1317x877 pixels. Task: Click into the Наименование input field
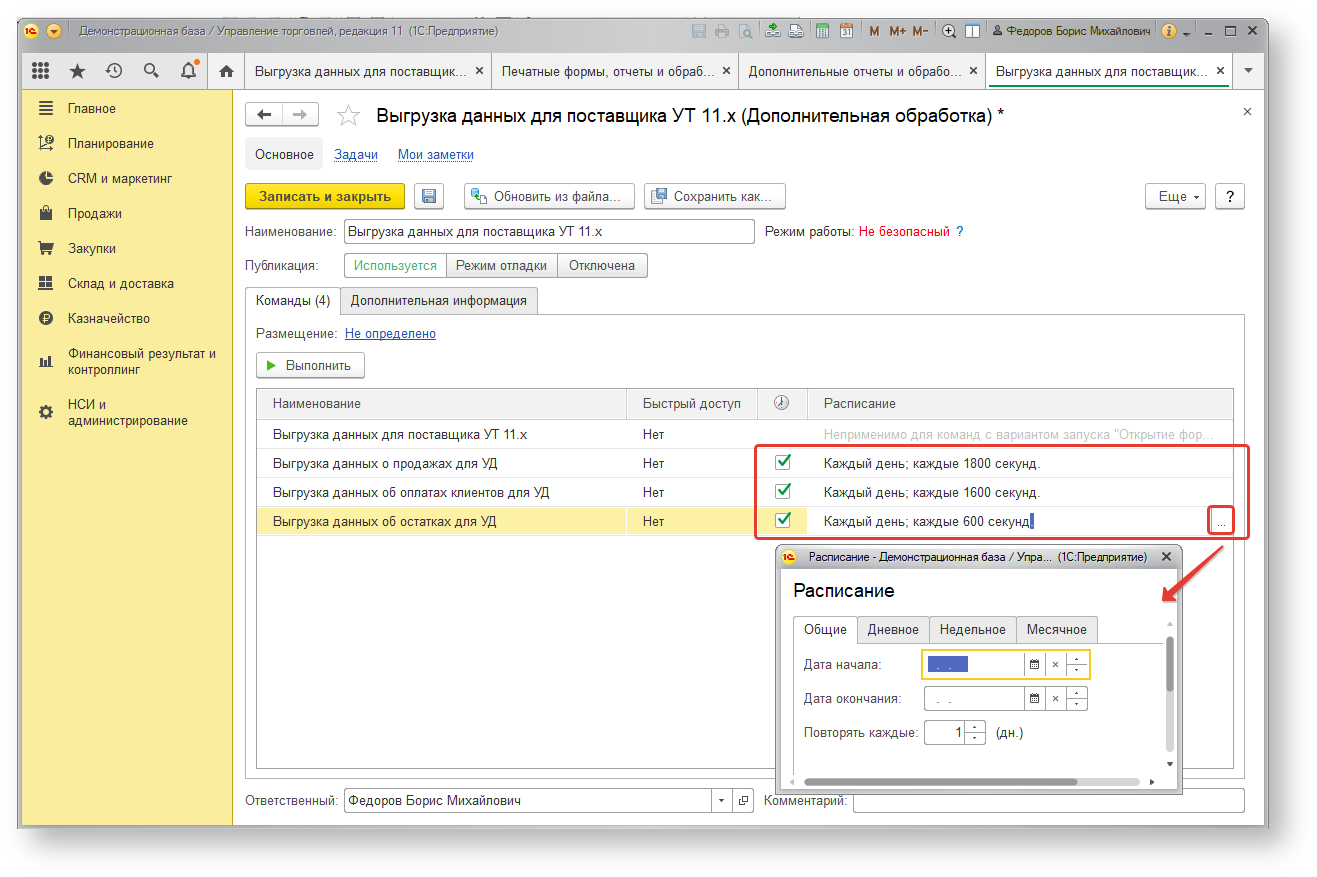(549, 232)
